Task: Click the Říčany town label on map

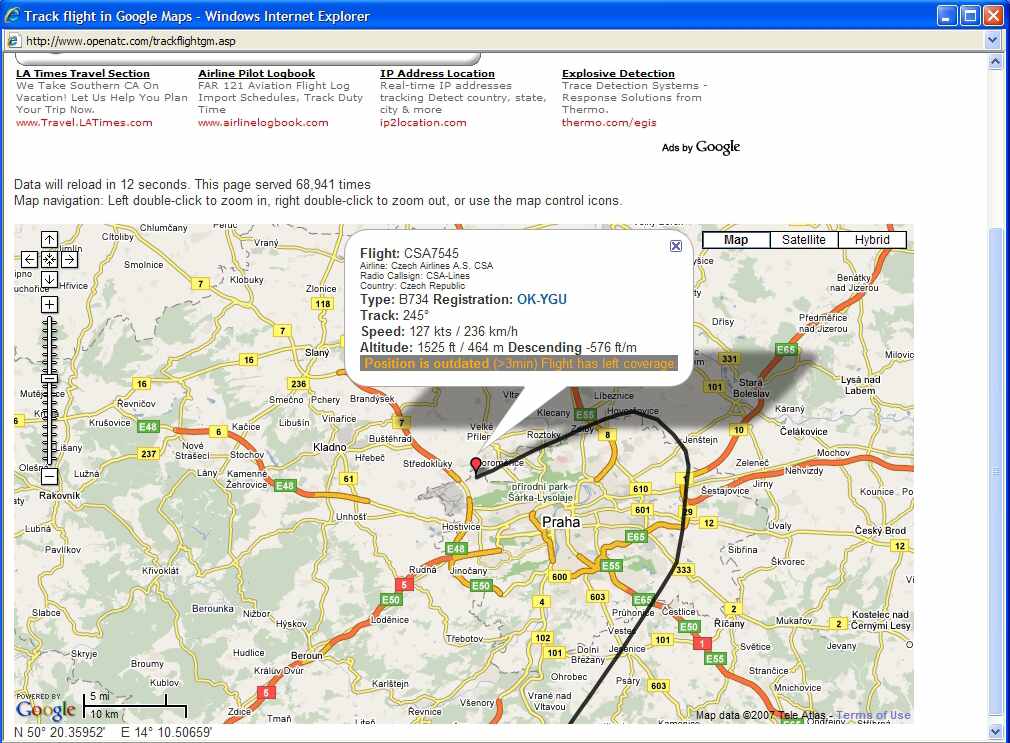Action: [x=729, y=624]
